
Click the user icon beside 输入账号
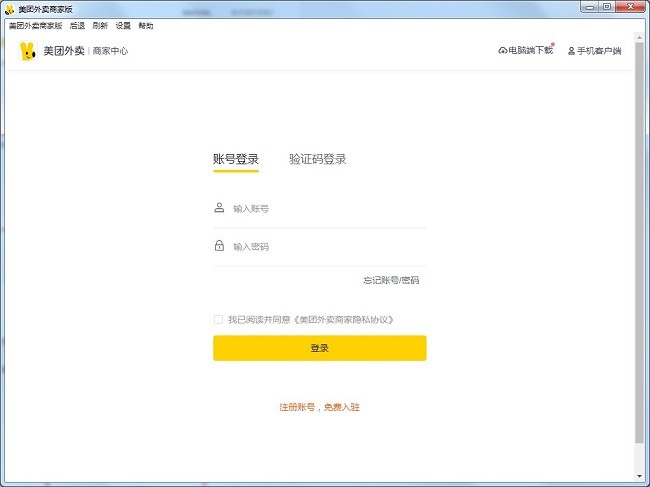pos(219,208)
